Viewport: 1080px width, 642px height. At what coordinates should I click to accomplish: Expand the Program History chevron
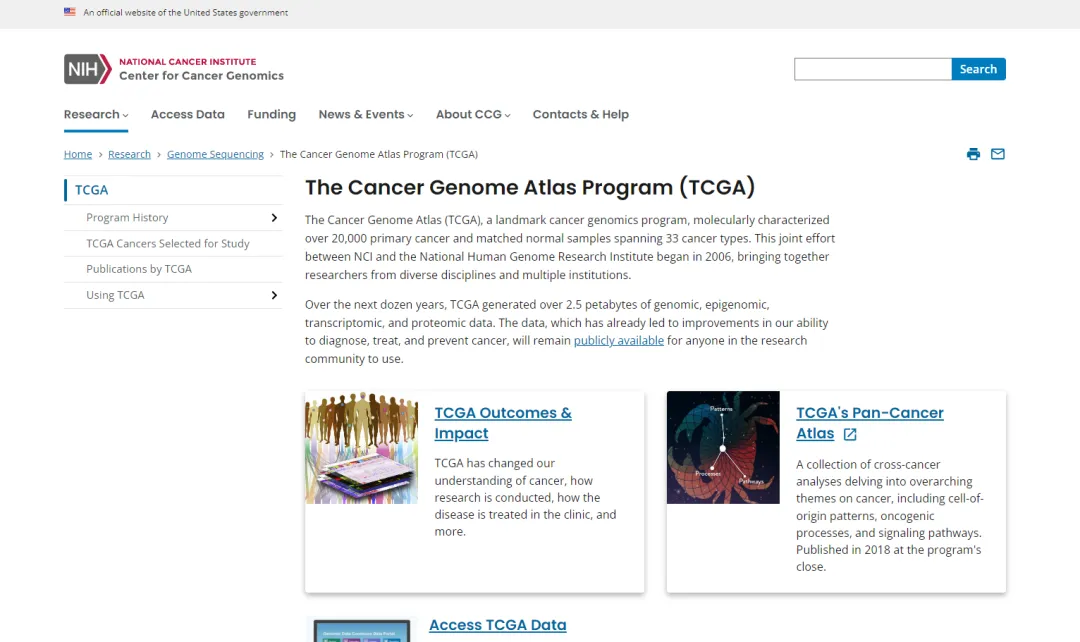click(274, 218)
